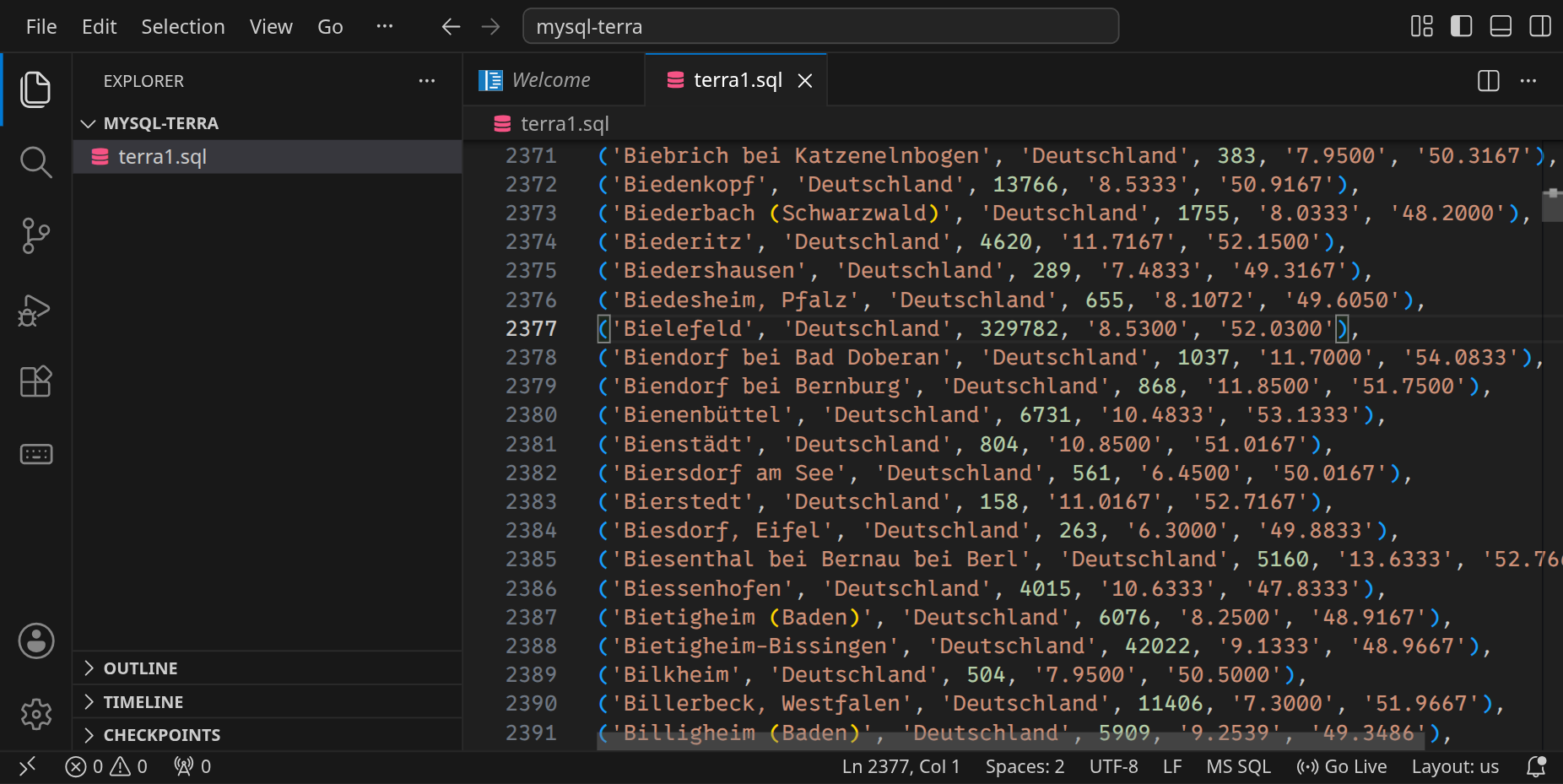Expand the CHECKPOINTS section
Viewport: 1563px width, 784px height.
tap(268, 735)
